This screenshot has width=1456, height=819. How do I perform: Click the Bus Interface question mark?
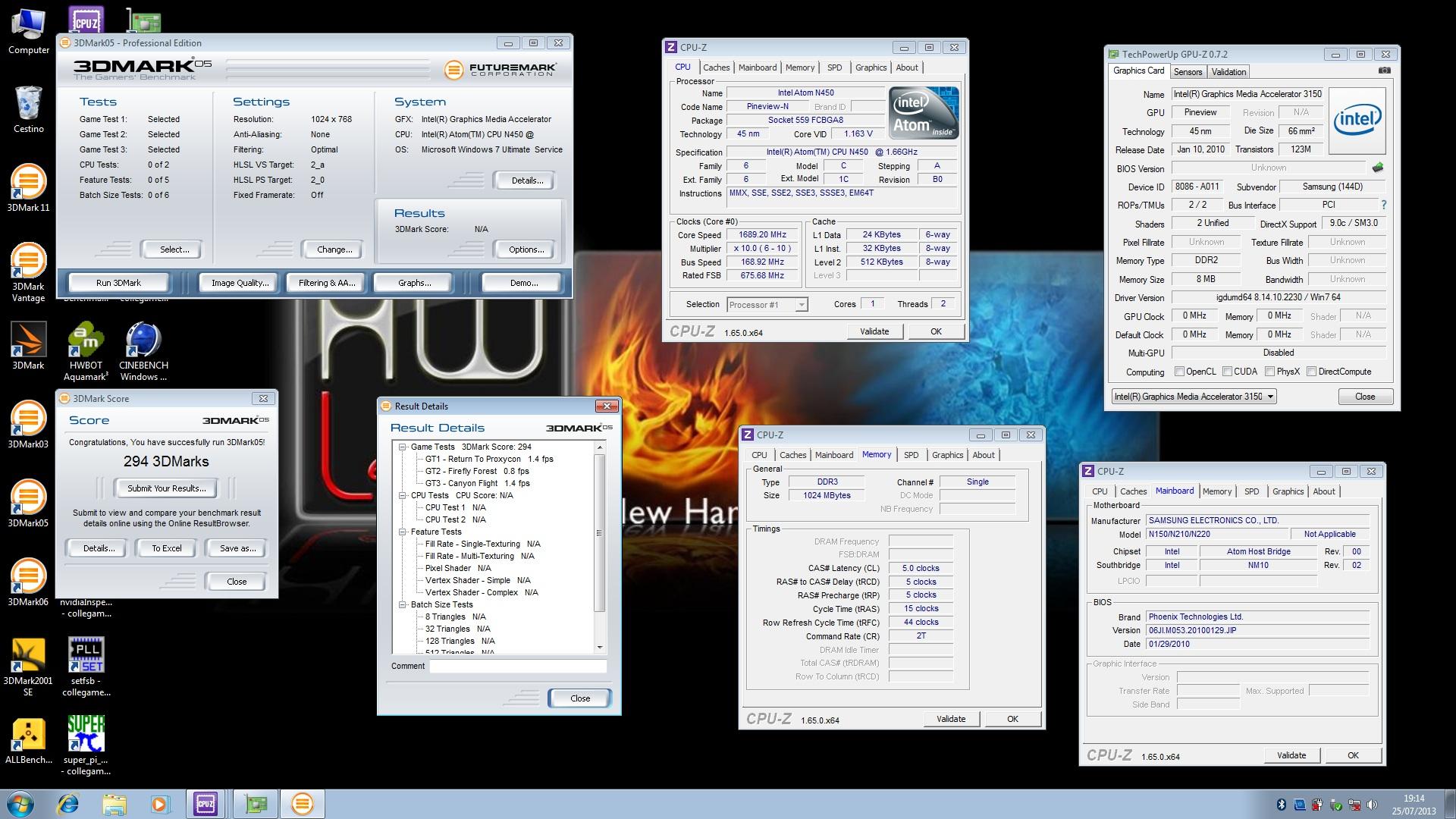pyautogui.click(x=1384, y=205)
